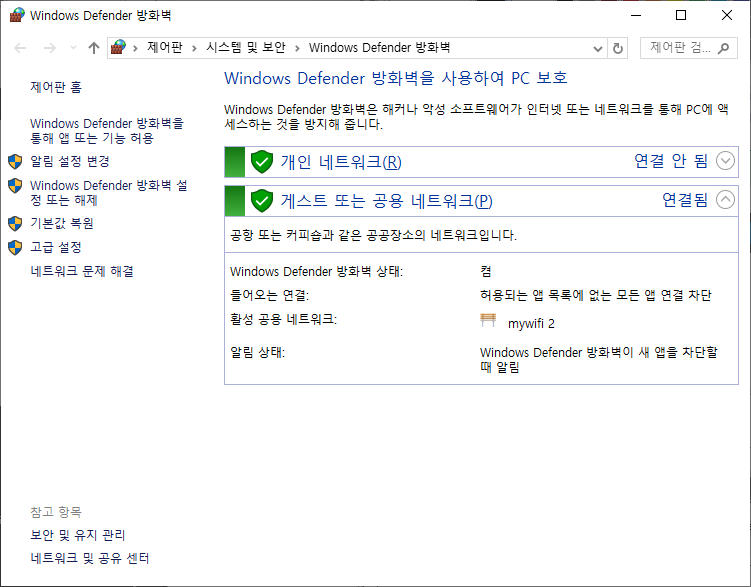The height and width of the screenshot is (587, 751).
Task: Open 기본값 복원 link
Action: [62, 223]
